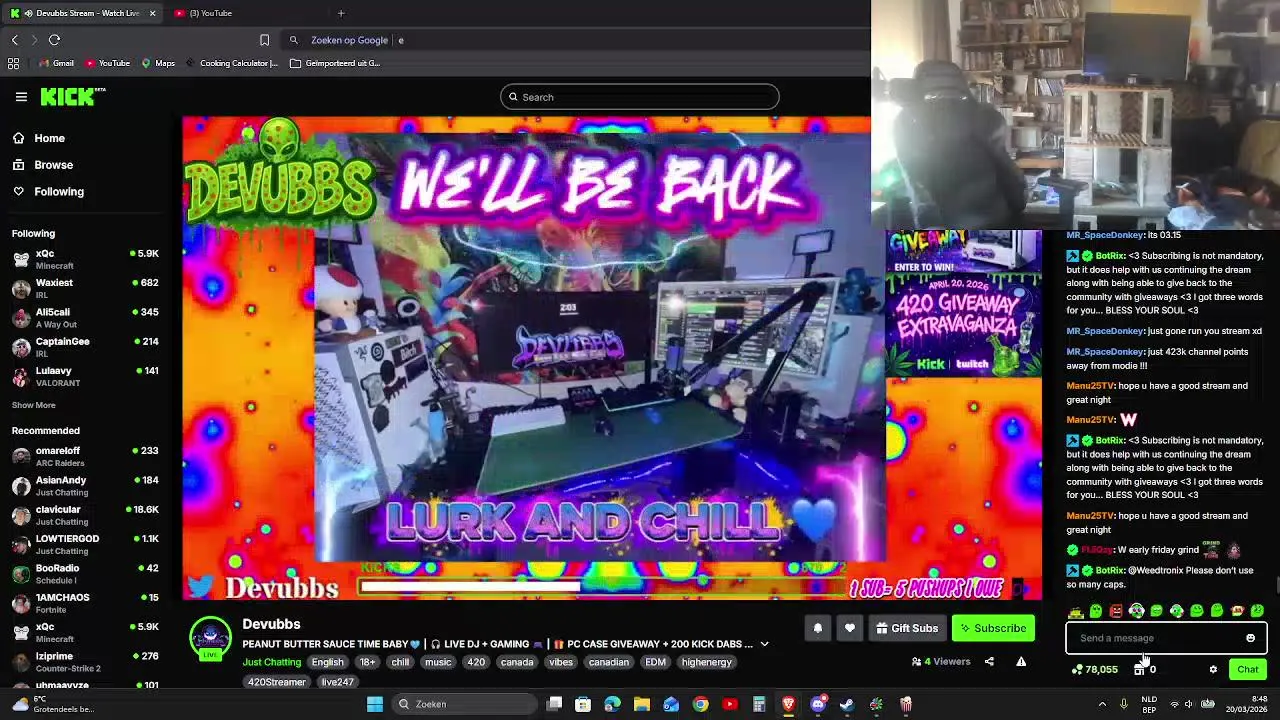The width and height of the screenshot is (1280, 720).
Task: Follow channel with heart icon
Action: click(x=849, y=628)
